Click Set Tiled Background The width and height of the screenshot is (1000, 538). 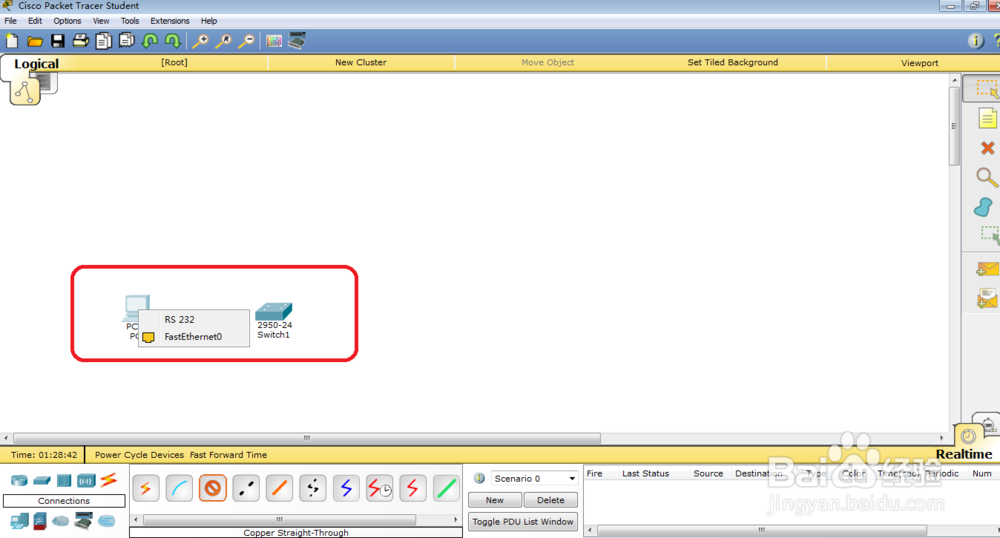[733, 62]
